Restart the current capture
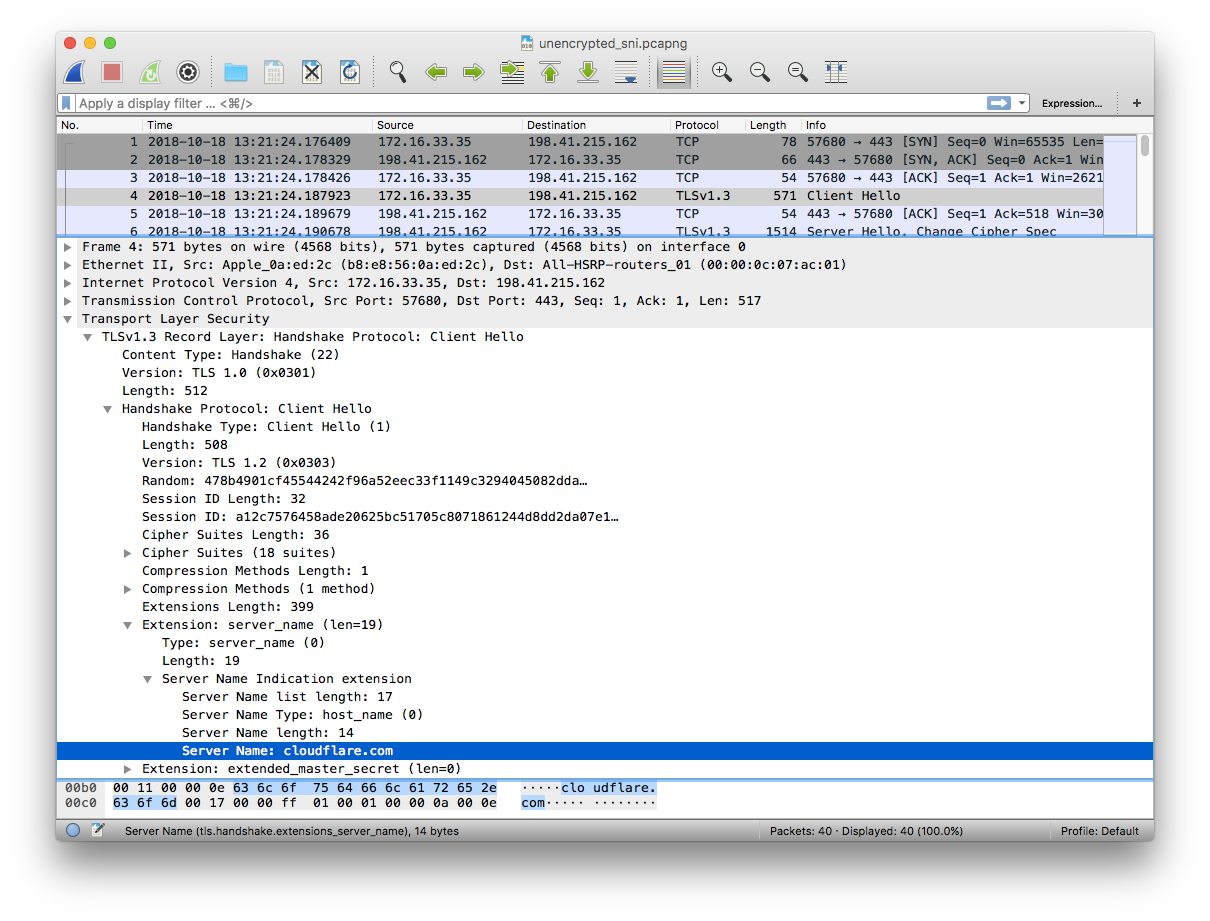Image resolution: width=1210 pixels, height=921 pixels. 149,72
